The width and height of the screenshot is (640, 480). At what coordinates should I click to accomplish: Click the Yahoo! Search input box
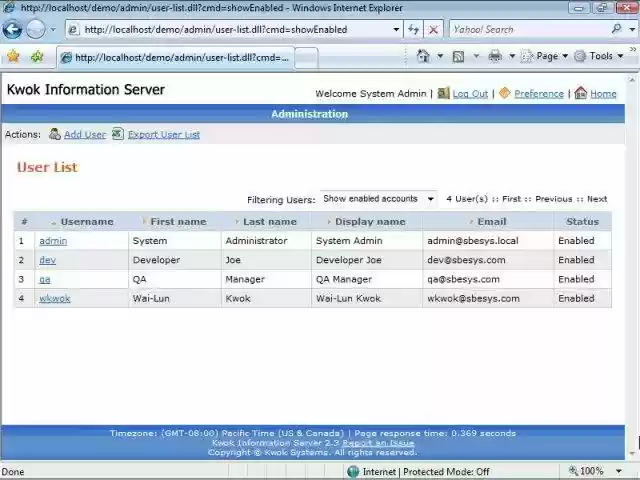click(x=529, y=29)
